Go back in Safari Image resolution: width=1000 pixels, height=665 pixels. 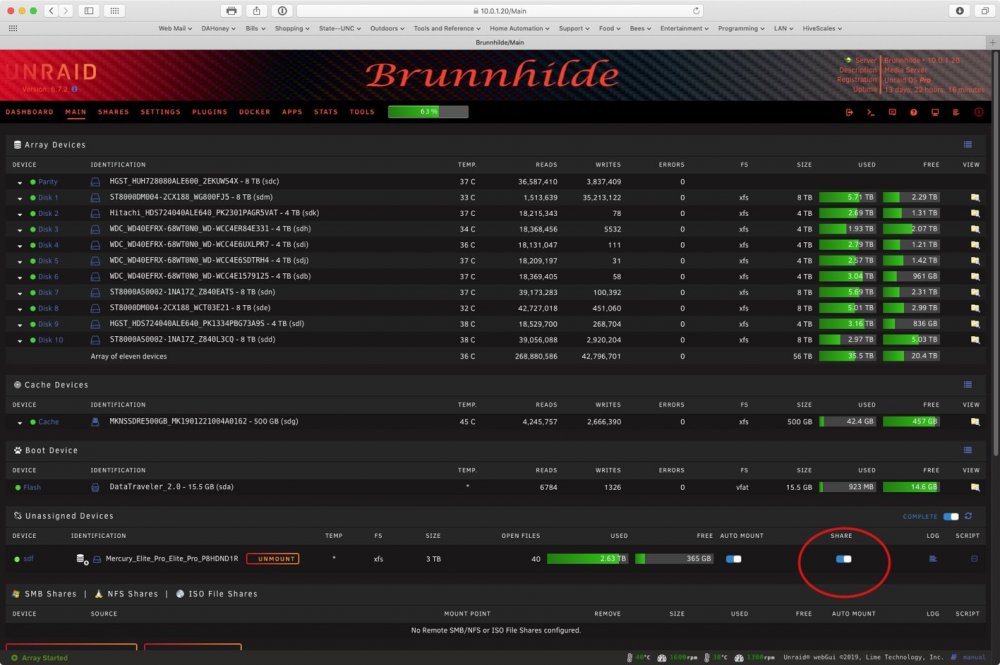(x=51, y=11)
